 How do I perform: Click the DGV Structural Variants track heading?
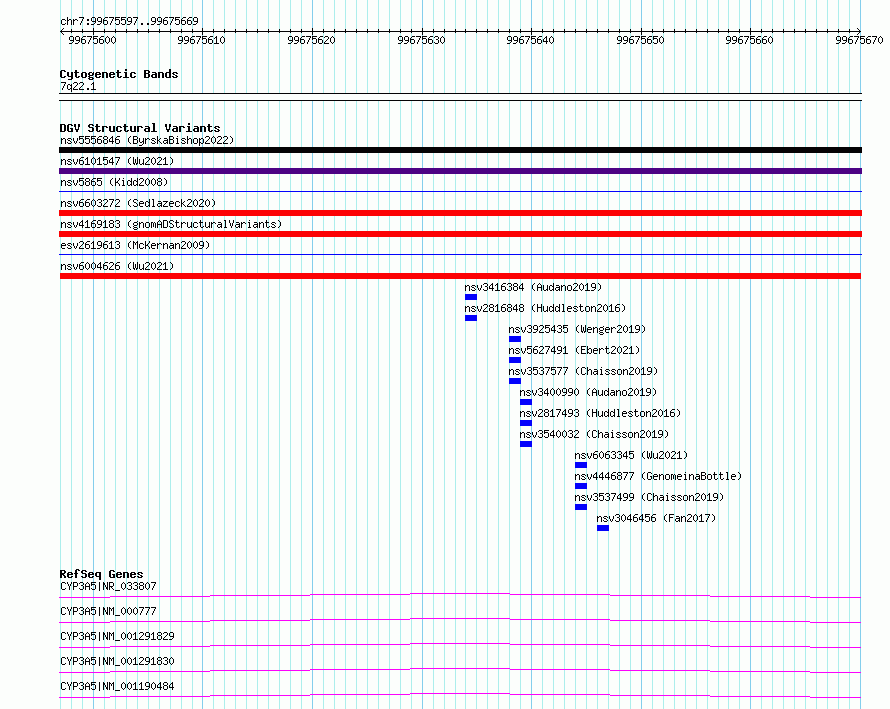[140, 128]
